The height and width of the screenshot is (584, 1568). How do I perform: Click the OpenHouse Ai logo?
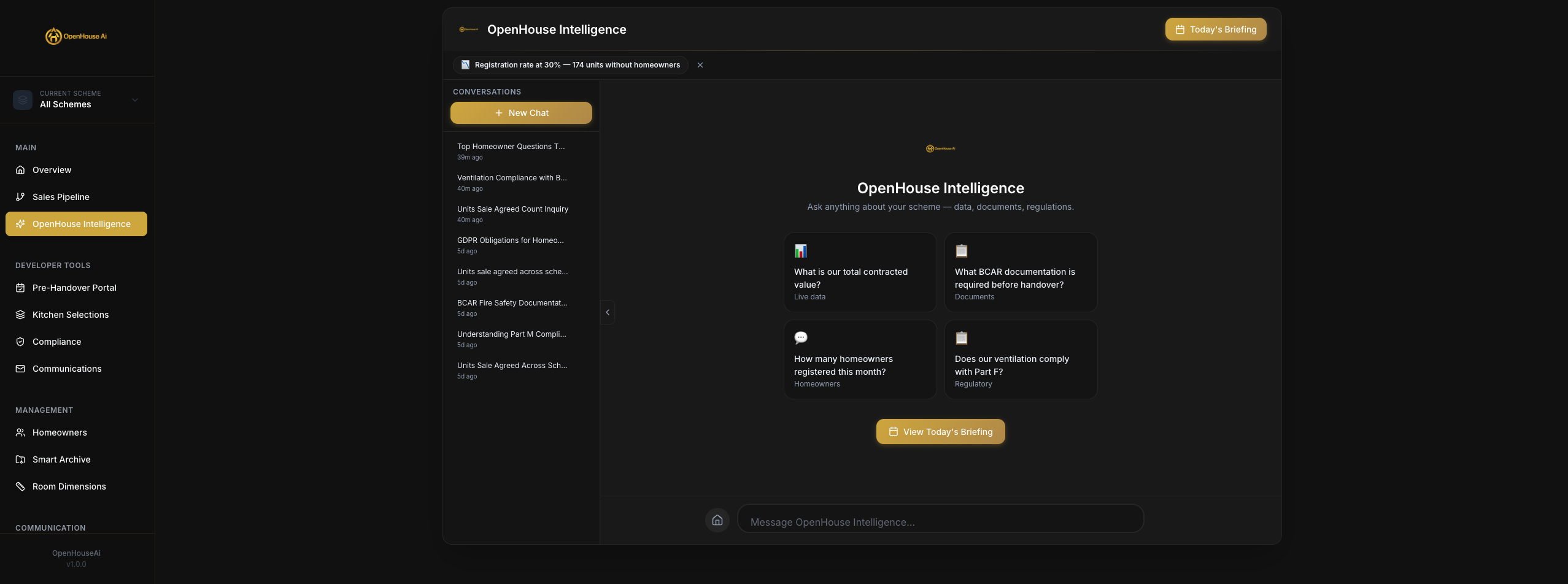77,36
